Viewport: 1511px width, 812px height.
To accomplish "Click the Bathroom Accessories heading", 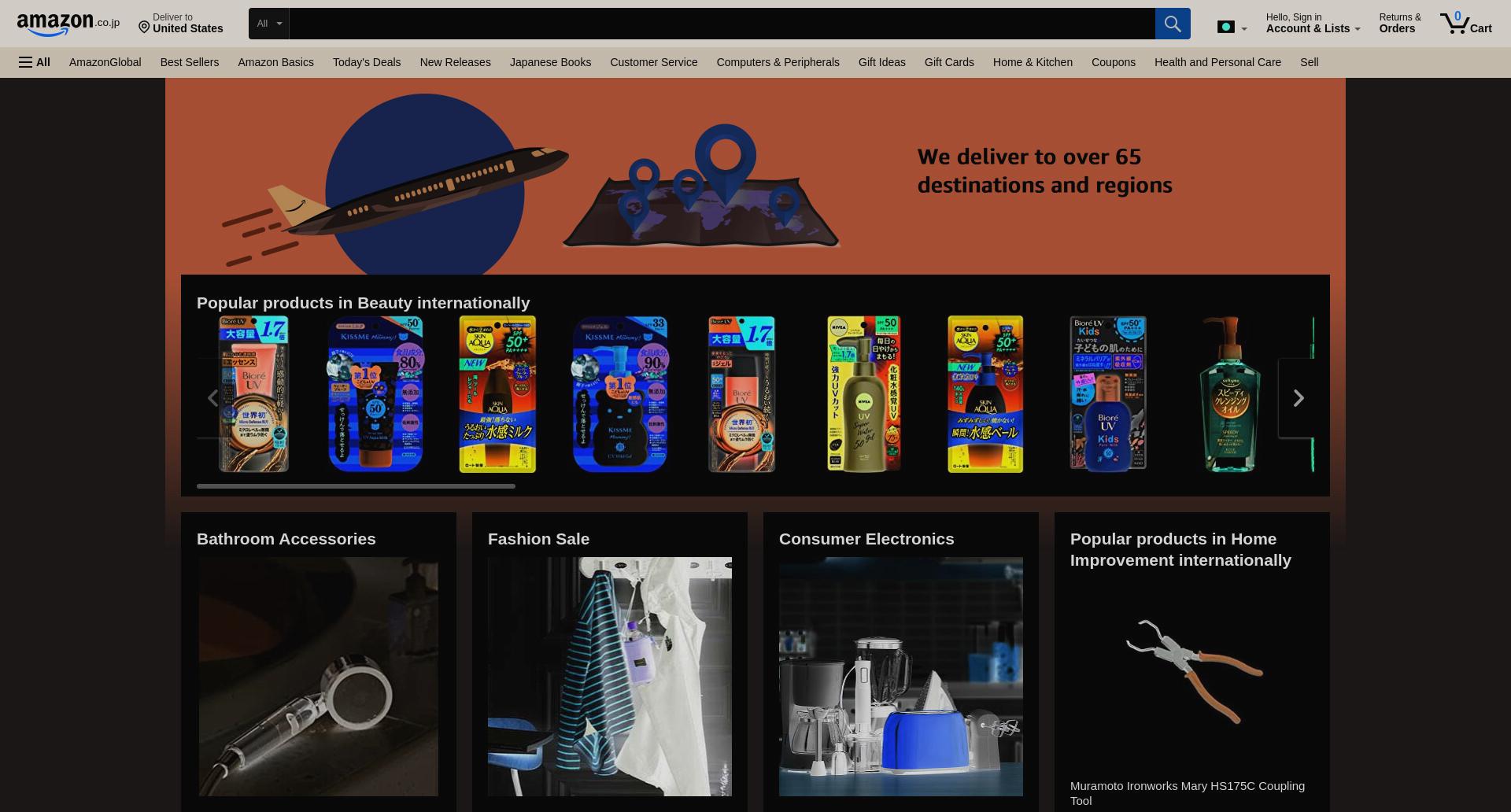I will [x=286, y=539].
